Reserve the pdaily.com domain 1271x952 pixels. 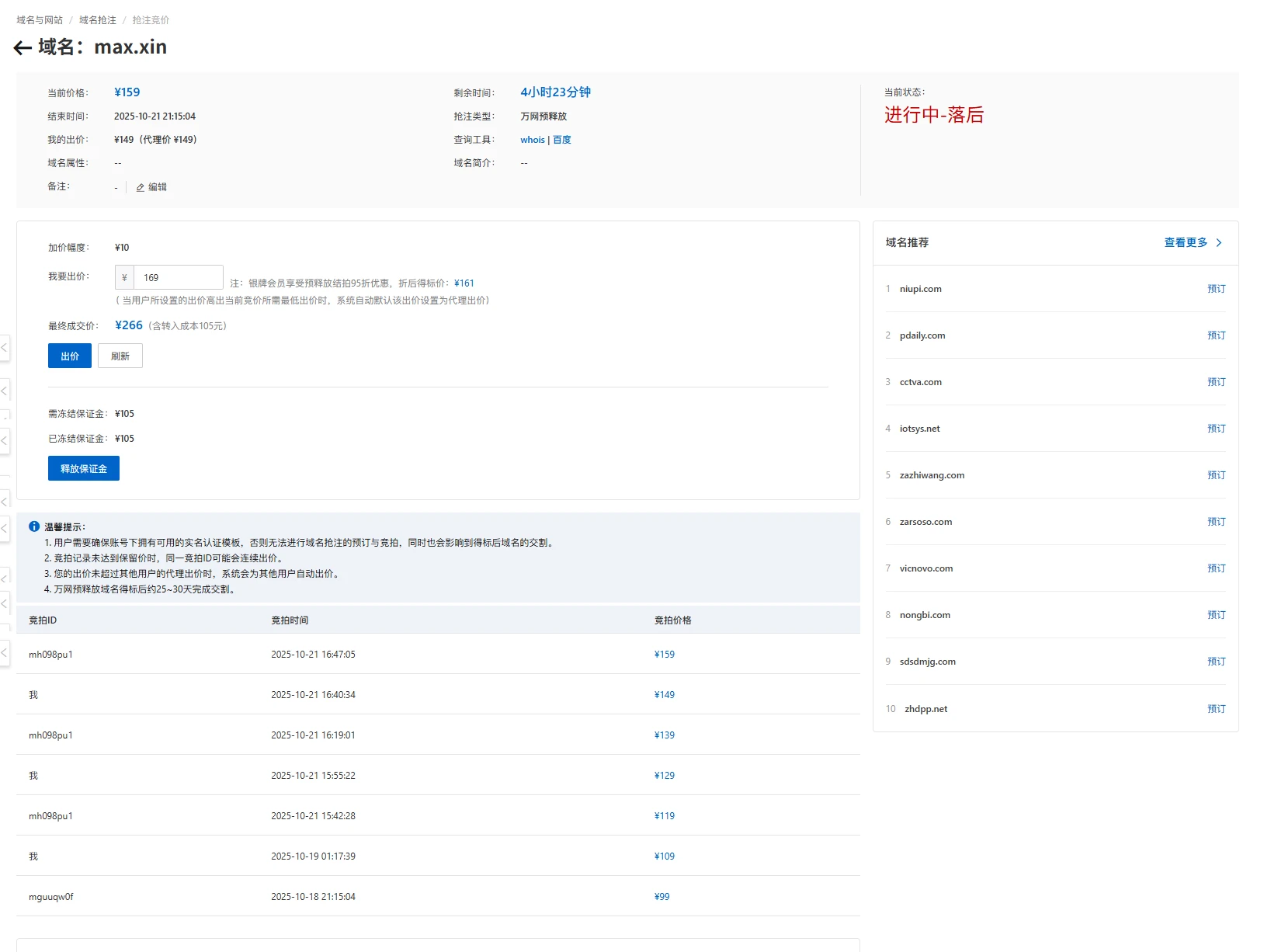coord(1216,335)
